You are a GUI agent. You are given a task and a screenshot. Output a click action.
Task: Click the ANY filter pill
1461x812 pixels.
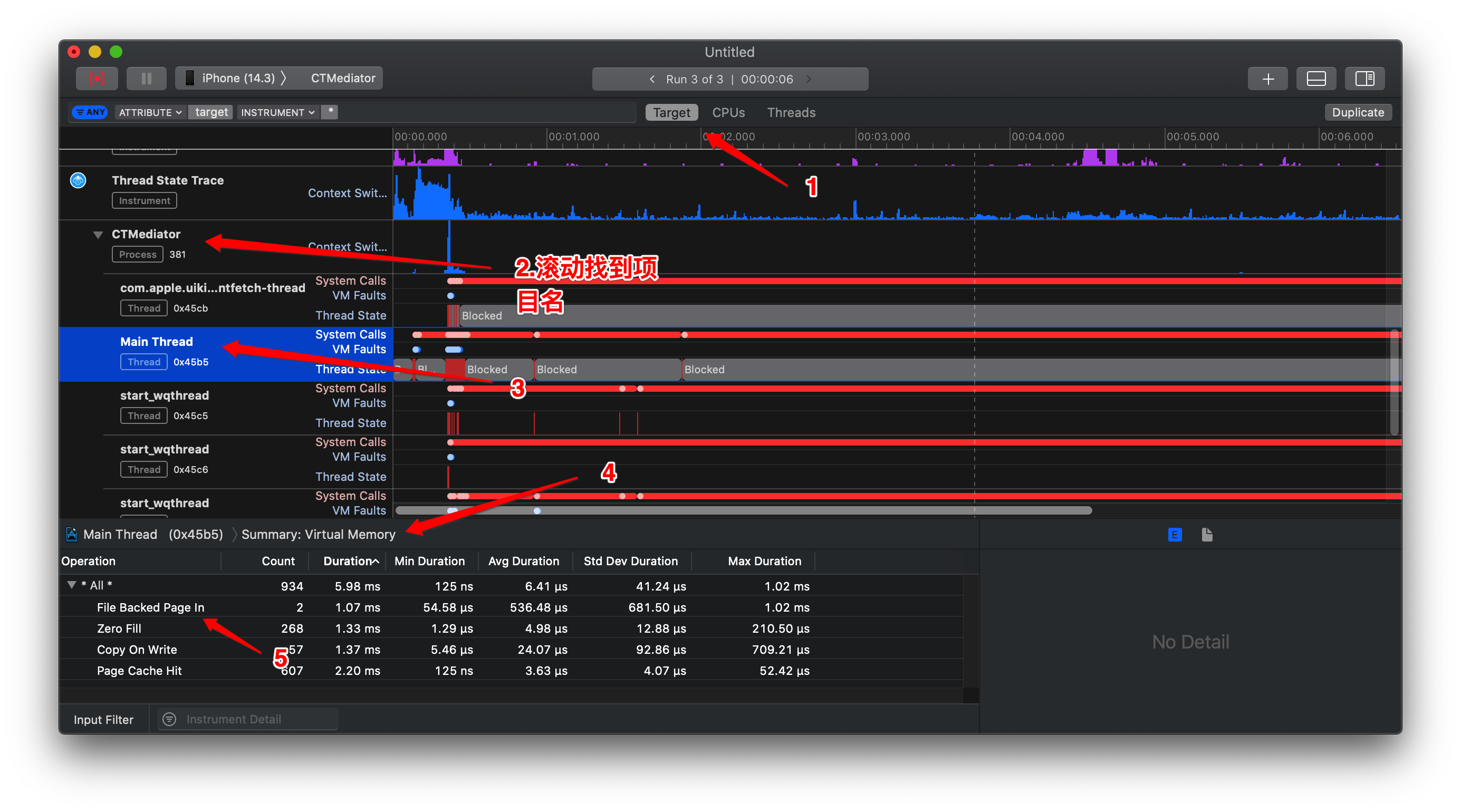point(91,112)
